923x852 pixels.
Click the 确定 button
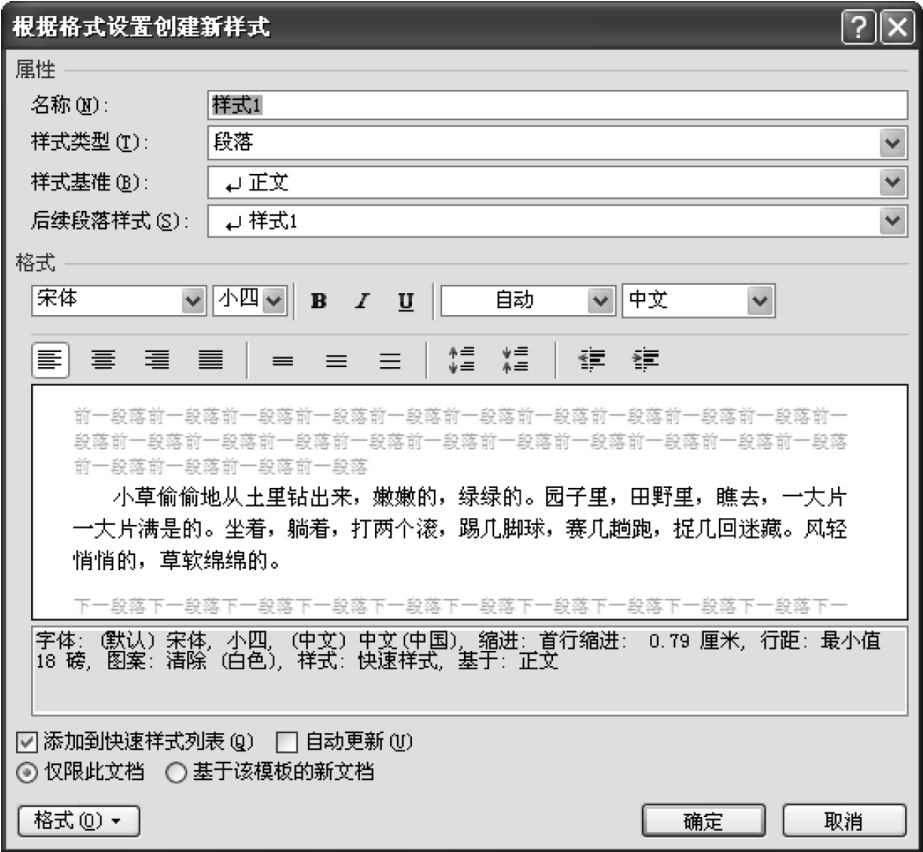click(703, 821)
